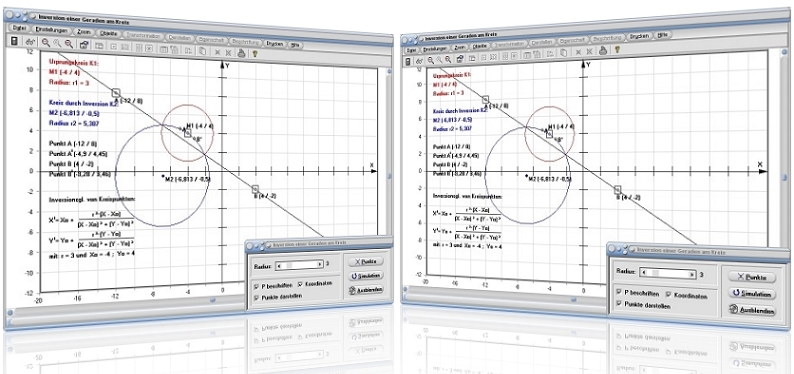Click the calculator icon in right window toolbar

[408, 61]
